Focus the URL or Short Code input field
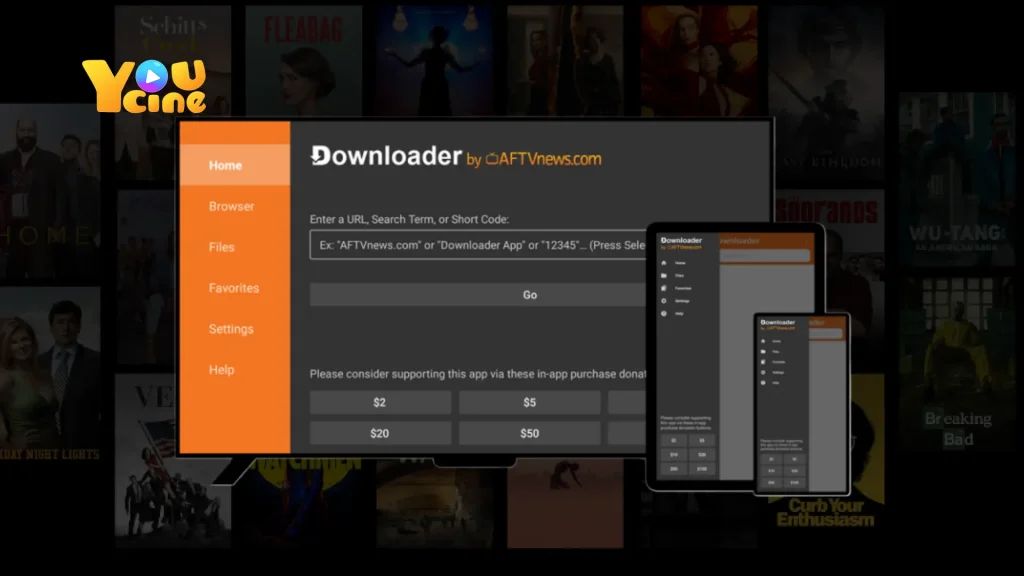The image size is (1024, 576). tap(477, 245)
